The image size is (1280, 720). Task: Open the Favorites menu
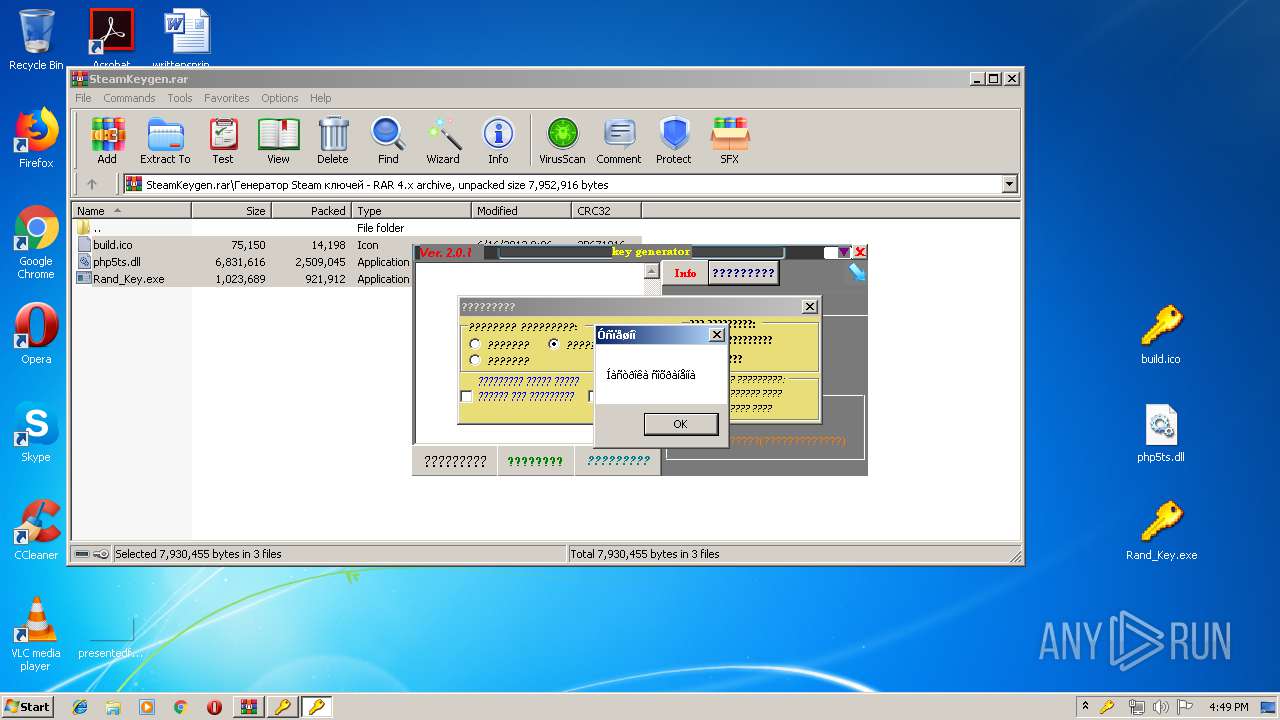[x=227, y=98]
